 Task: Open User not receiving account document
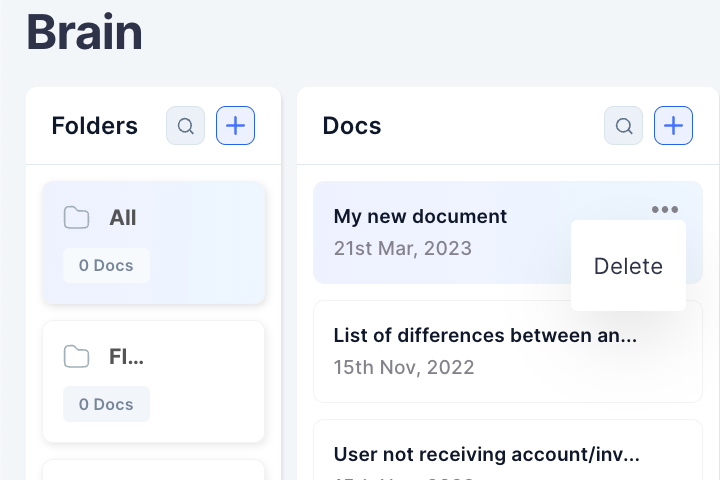[486, 454]
